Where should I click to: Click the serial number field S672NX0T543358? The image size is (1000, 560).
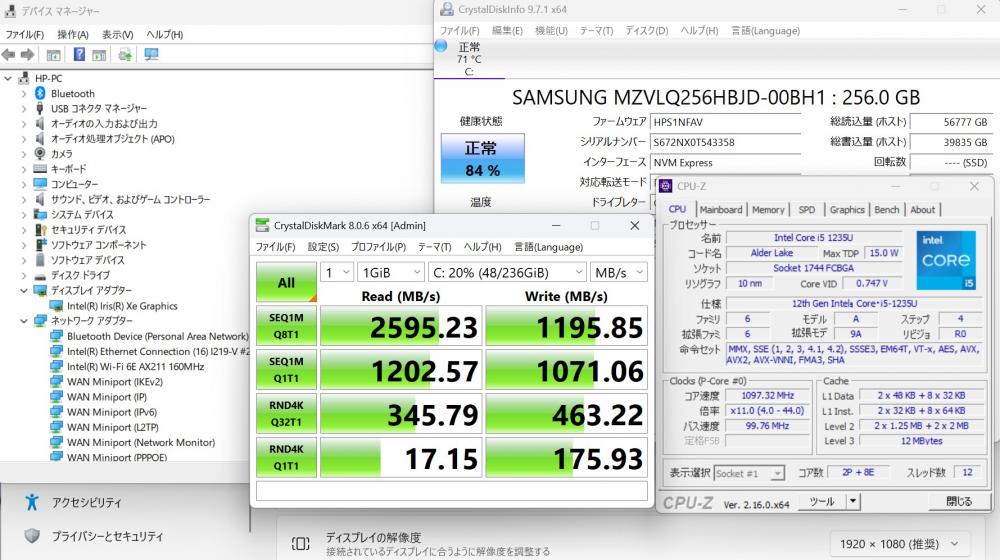point(725,142)
